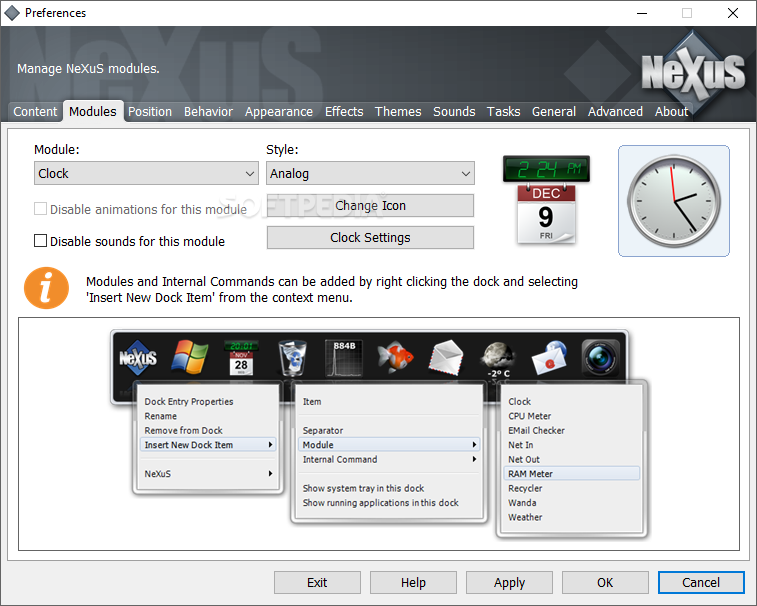The width and height of the screenshot is (757, 606).
Task: Toggle Disable animations for this module checkbox
Action: (x=41, y=209)
